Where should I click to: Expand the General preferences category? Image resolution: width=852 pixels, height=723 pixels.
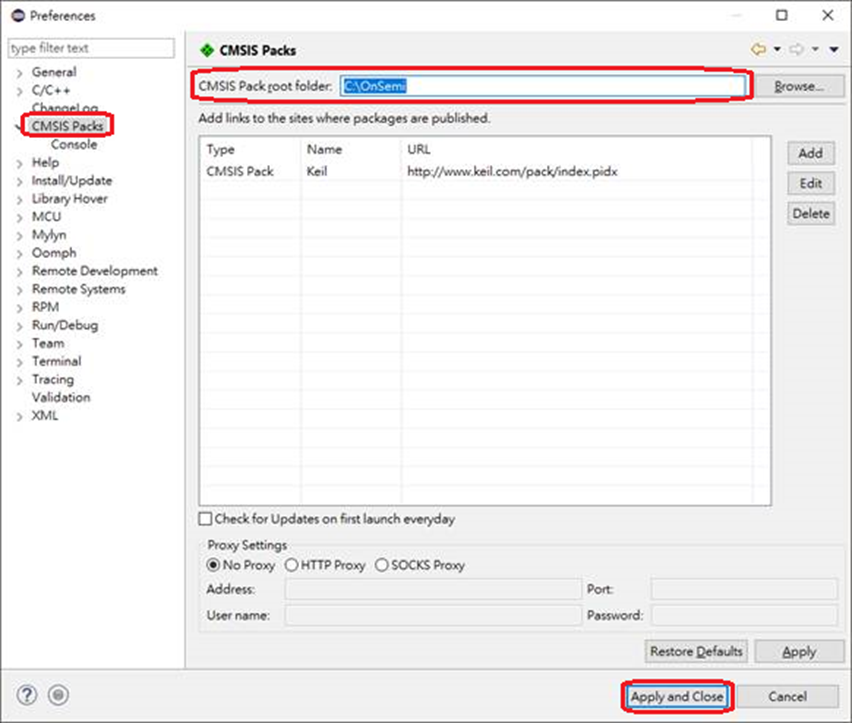click(19, 73)
